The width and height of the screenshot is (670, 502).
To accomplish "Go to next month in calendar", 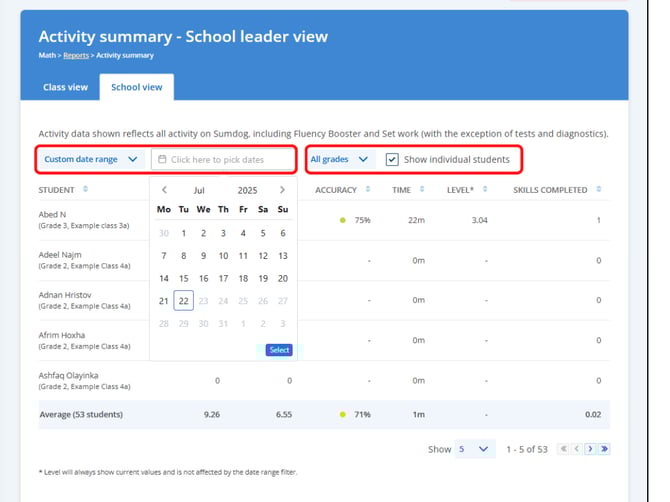I will click(x=282, y=190).
